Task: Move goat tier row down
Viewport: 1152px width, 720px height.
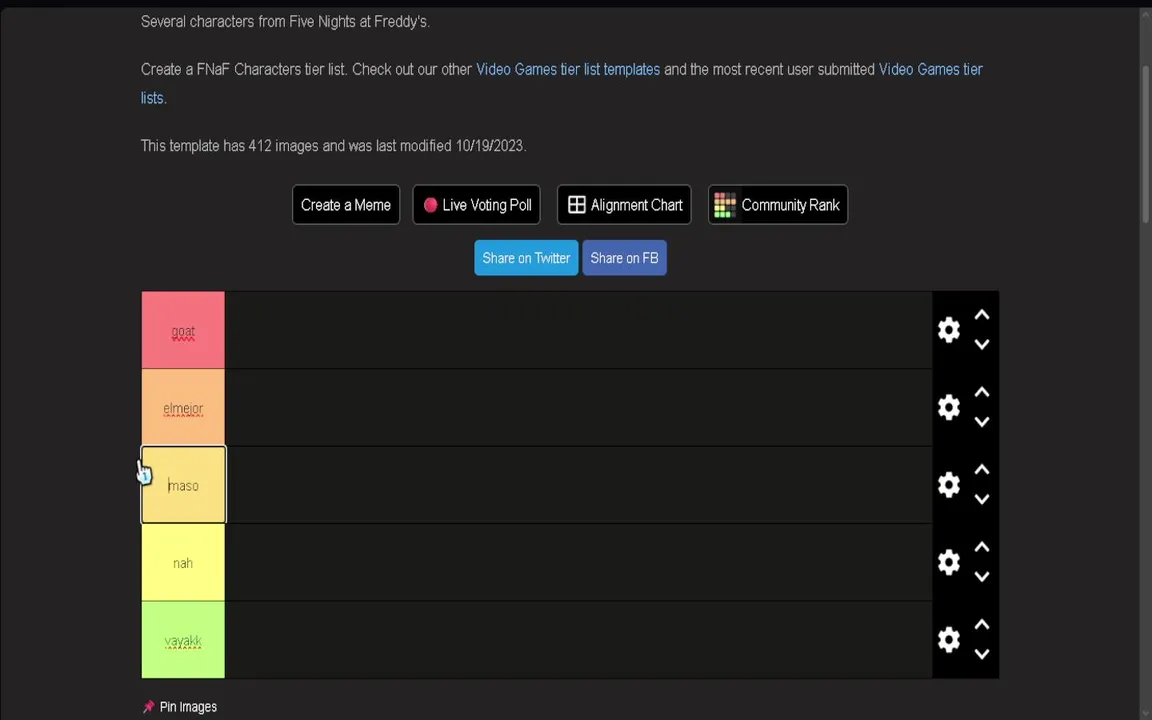Action: (982, 345)
